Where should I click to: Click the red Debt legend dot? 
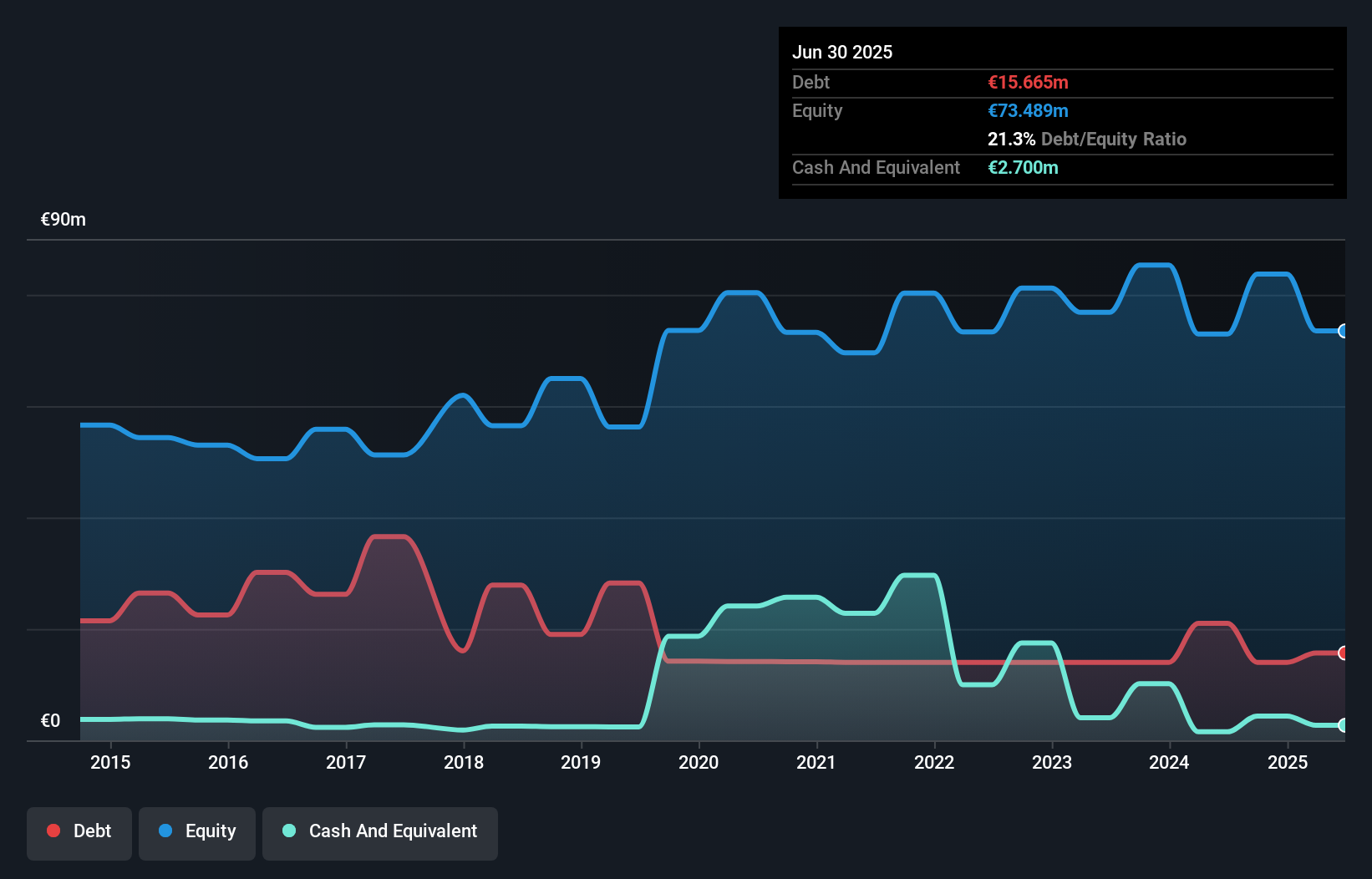point(53,831)
